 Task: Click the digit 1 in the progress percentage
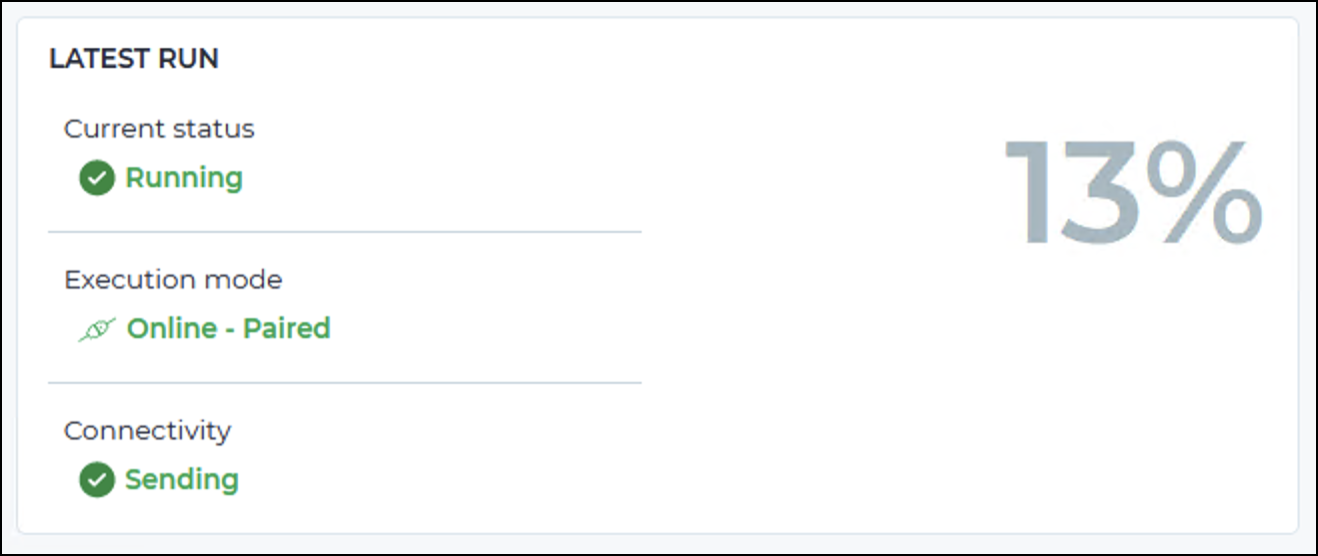pyautogui.click(x=1029, y=192)
